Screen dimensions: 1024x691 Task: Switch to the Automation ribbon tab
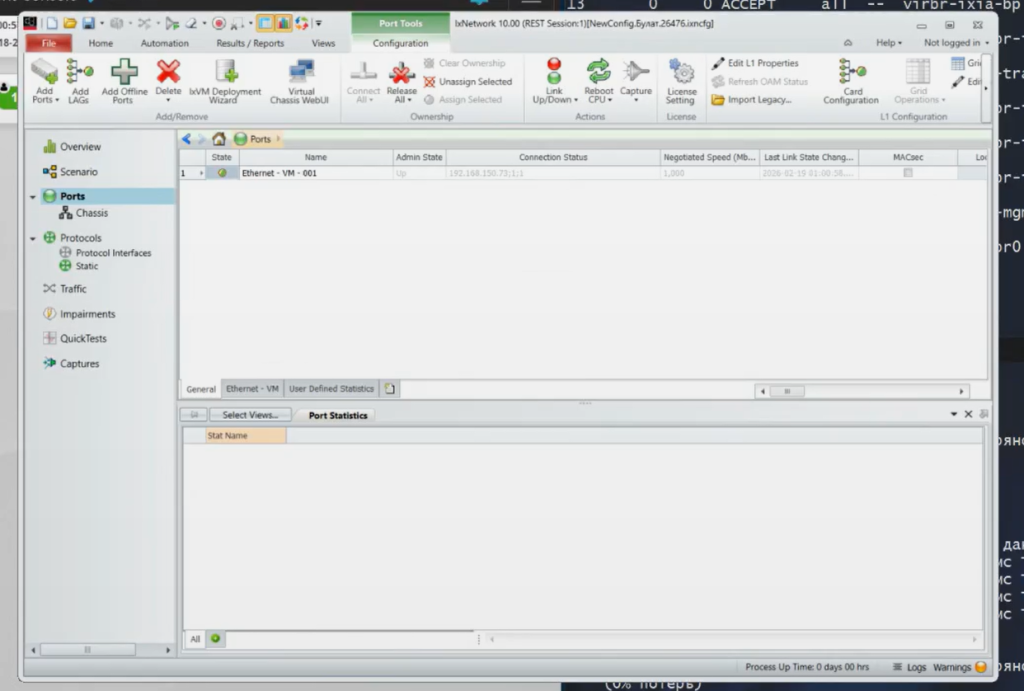[164, 43]
